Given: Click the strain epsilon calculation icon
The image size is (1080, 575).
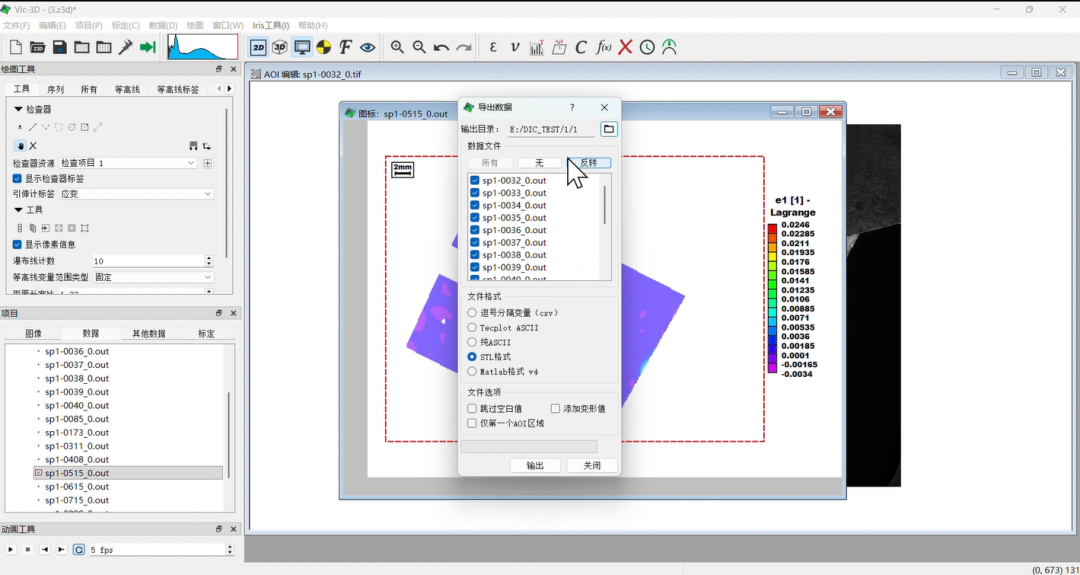Looking at the screenshot, I should (493, 47).
